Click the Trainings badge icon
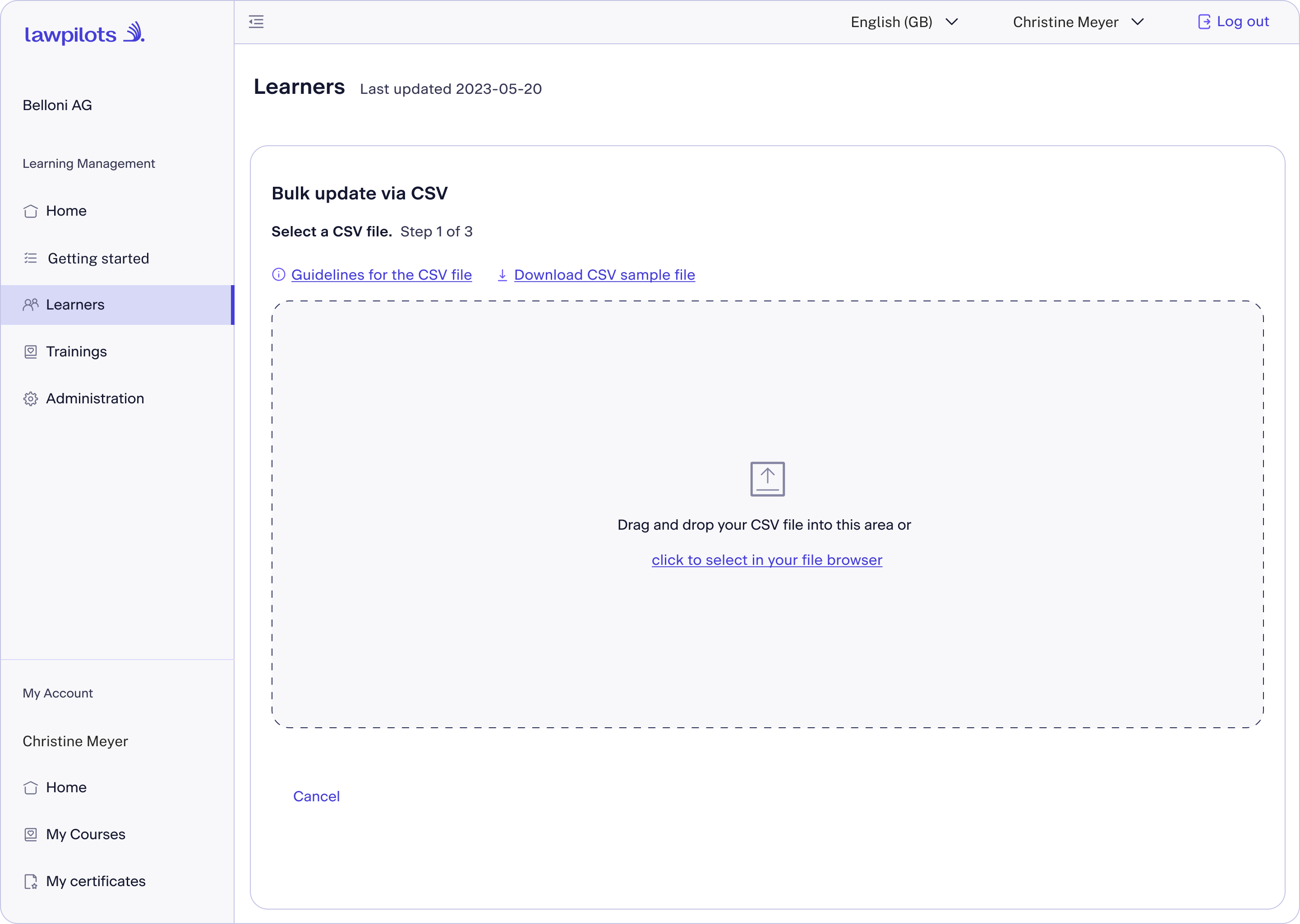Screen dimensions: 1300x924 31,351
